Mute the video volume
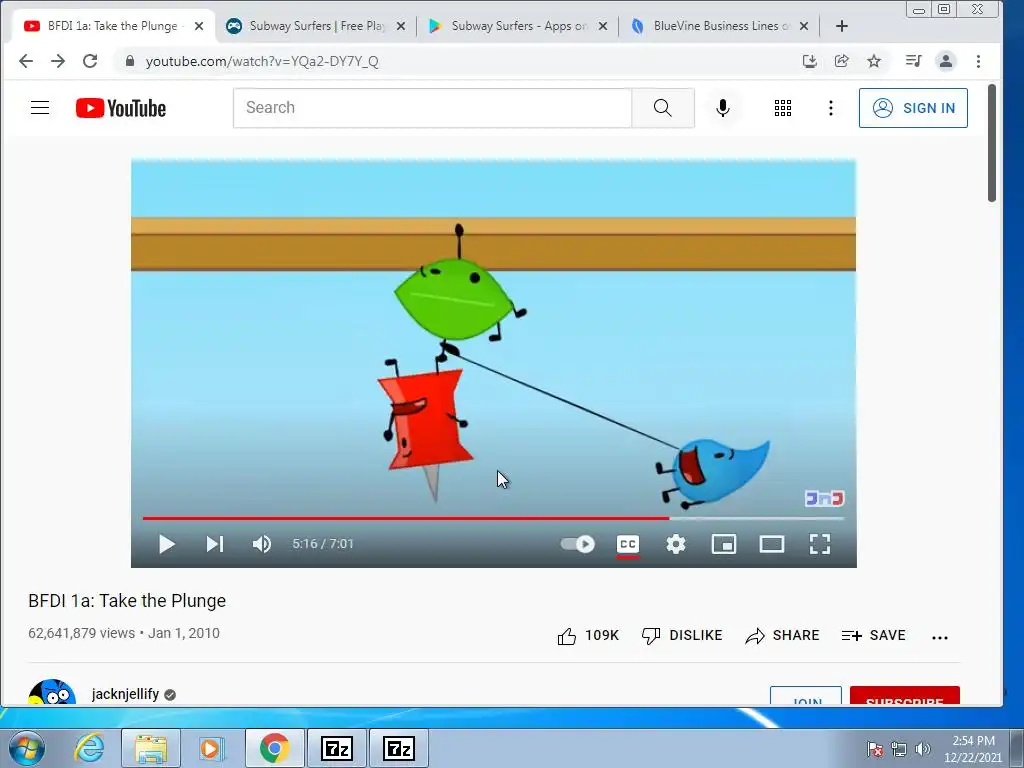The width and height of the screenshot is (1024, 768). click(262, 544)
